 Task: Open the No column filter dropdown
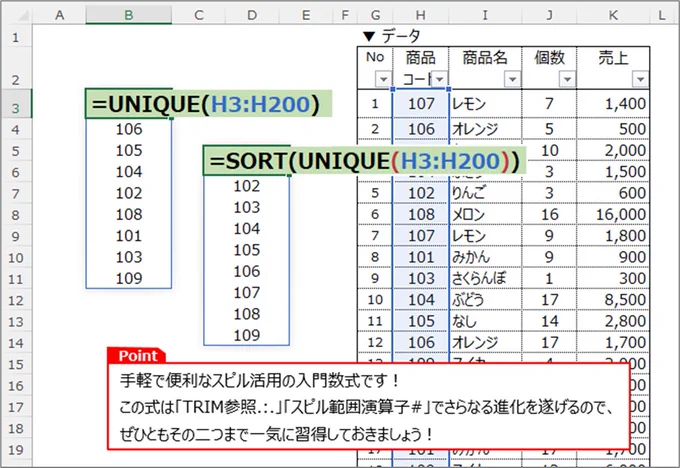click(383, 79)
